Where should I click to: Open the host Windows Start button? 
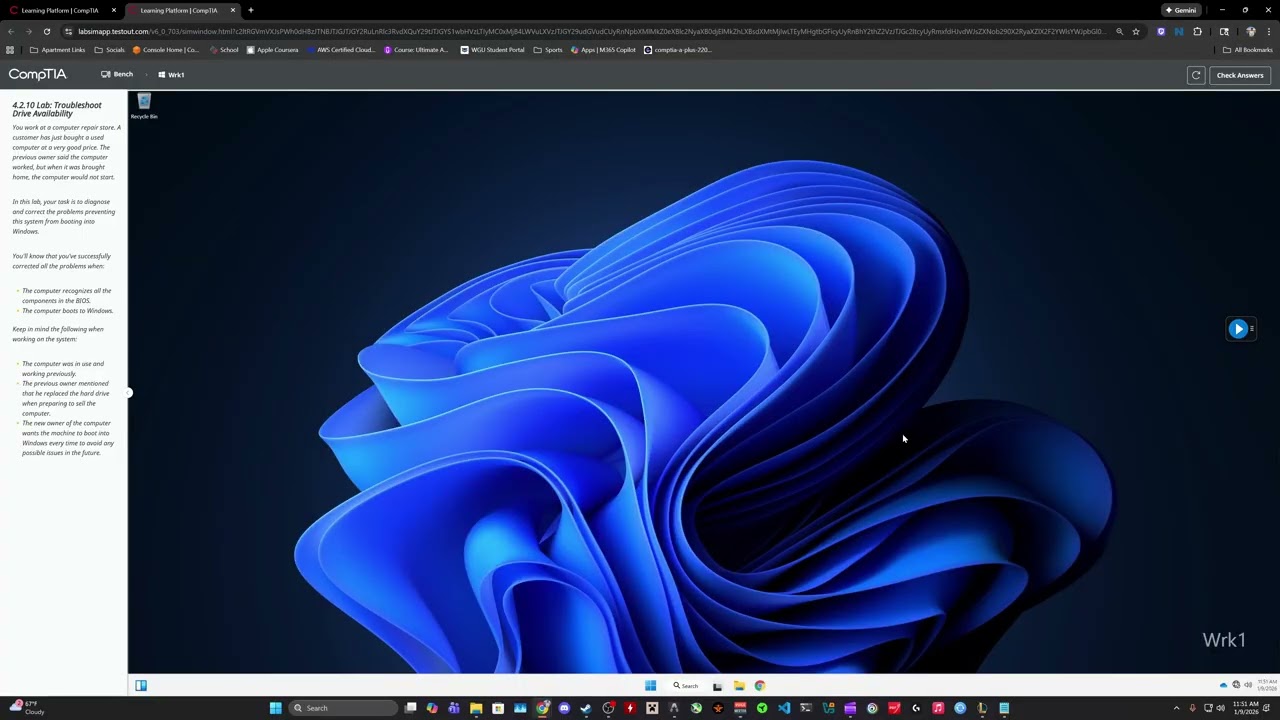click(275, 708)
